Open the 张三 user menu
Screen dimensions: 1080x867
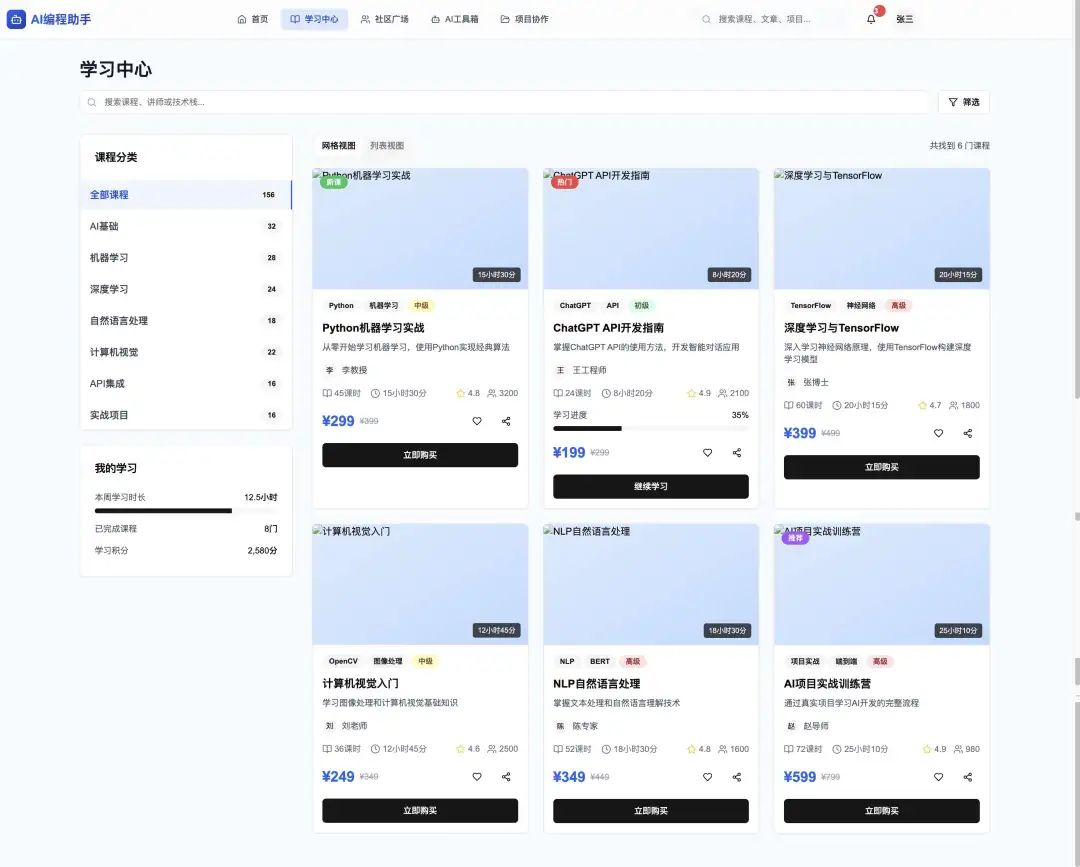(x=904, y=19)
